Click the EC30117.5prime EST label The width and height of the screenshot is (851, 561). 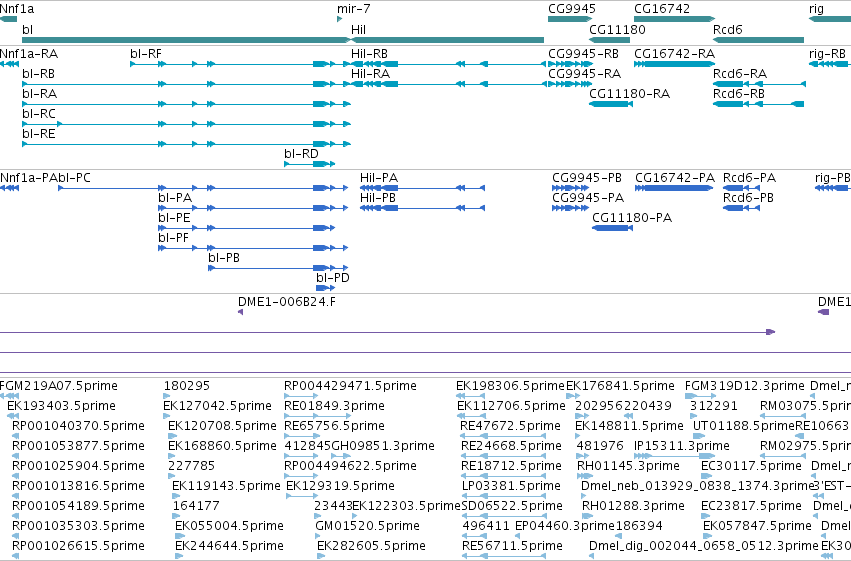point(751,466)
